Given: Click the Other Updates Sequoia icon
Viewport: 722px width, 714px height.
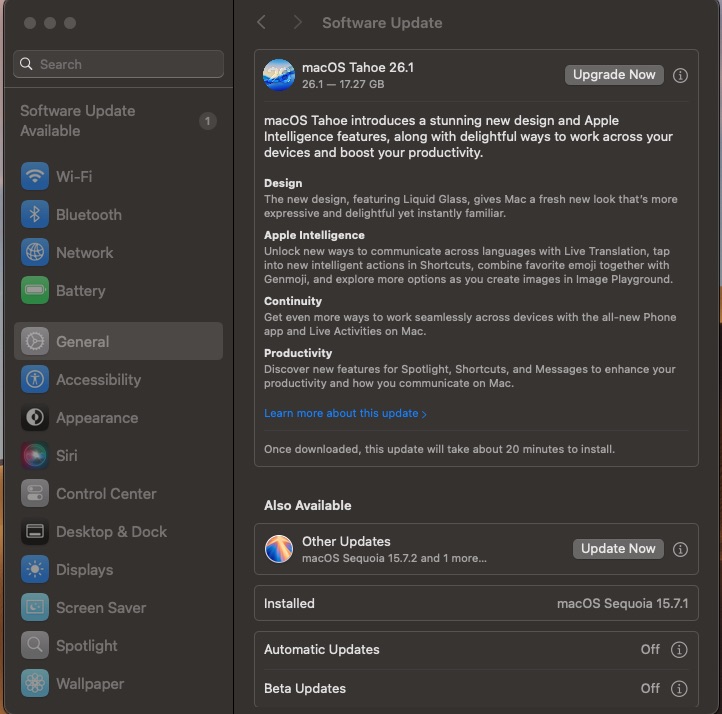Looking at the screenshot, I should tap(279, 549).
